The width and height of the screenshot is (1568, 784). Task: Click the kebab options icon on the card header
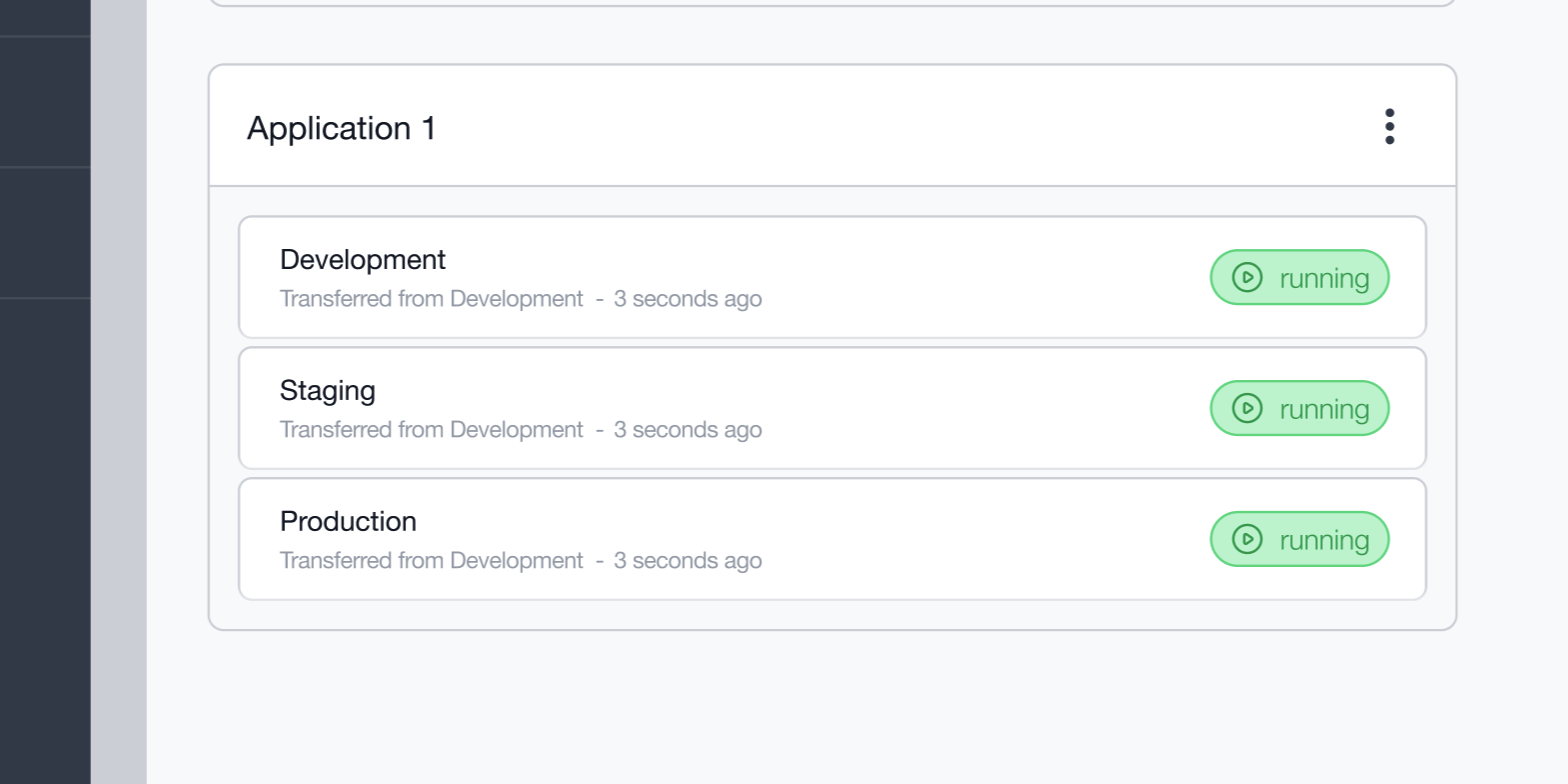coord(1389,127)
